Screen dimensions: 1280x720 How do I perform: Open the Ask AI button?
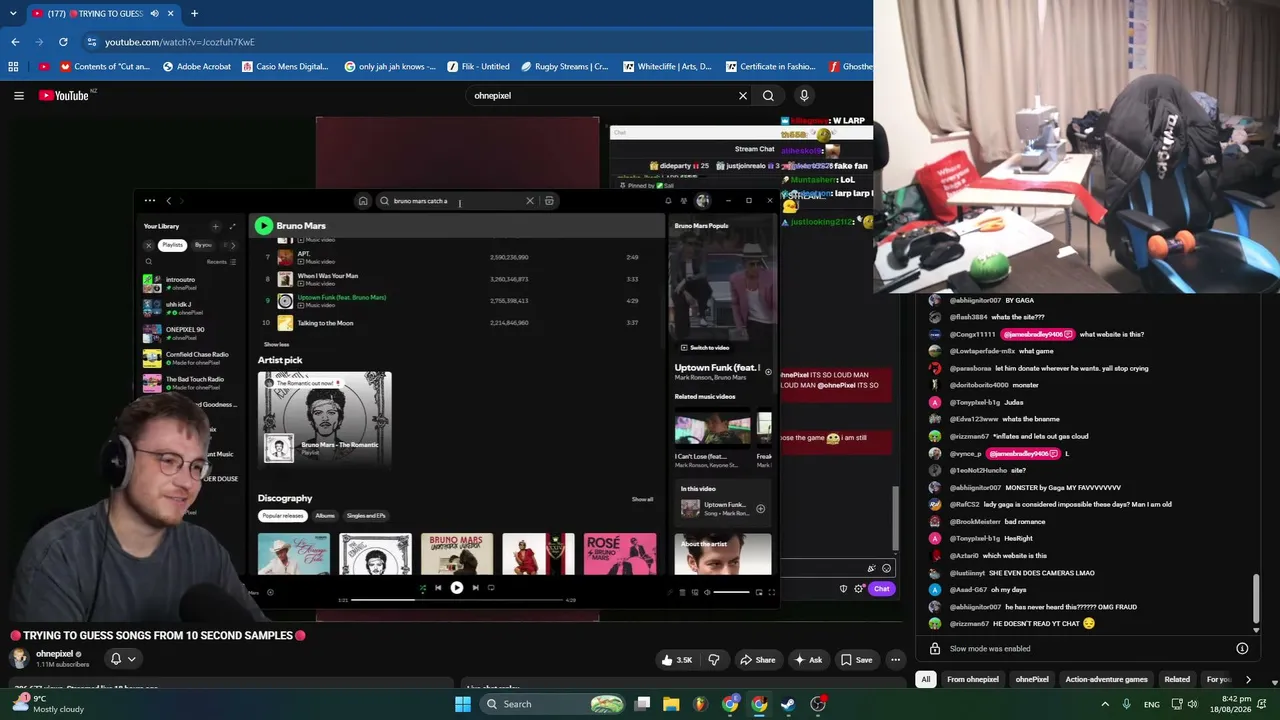[x=808, y=660]
